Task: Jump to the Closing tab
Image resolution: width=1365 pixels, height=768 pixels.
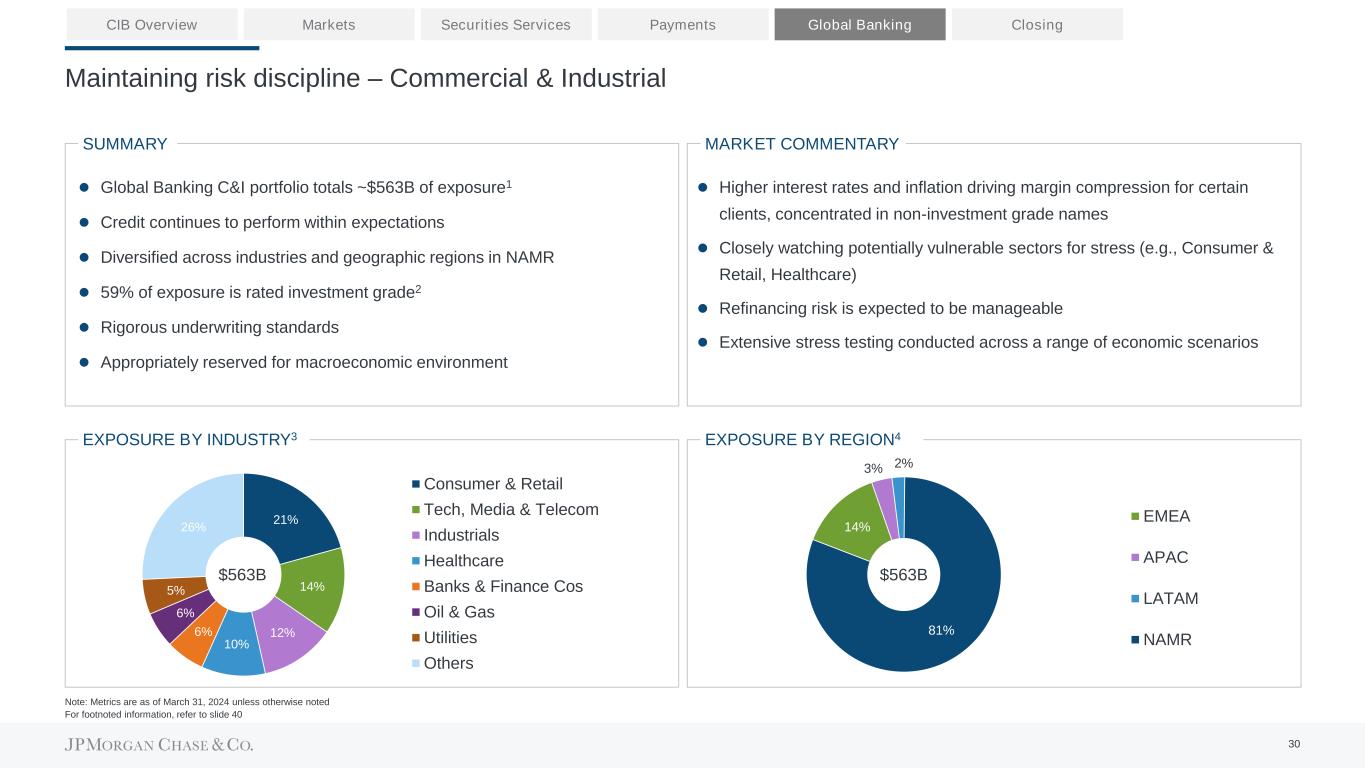Action: 1037,24
